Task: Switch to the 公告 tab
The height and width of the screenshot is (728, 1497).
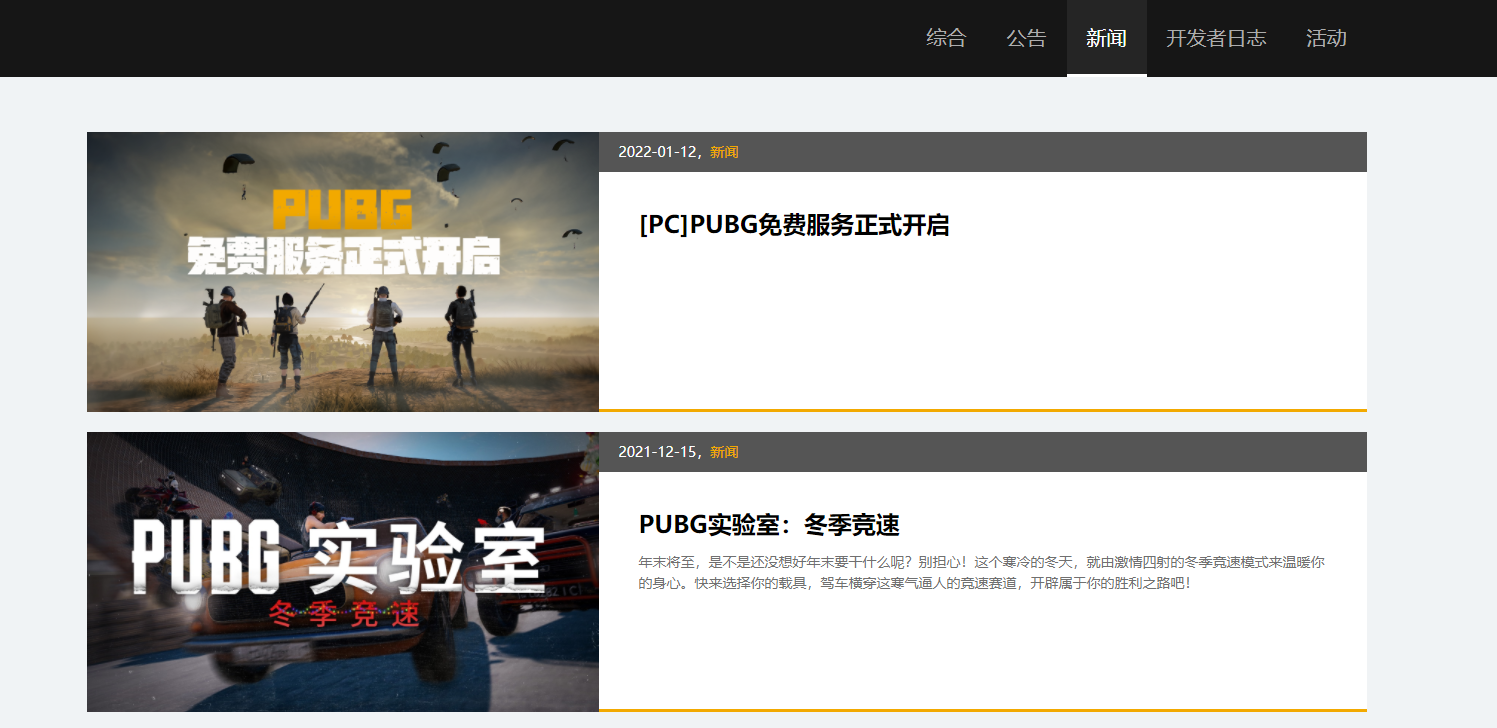Action: [x=1026, y=38]
